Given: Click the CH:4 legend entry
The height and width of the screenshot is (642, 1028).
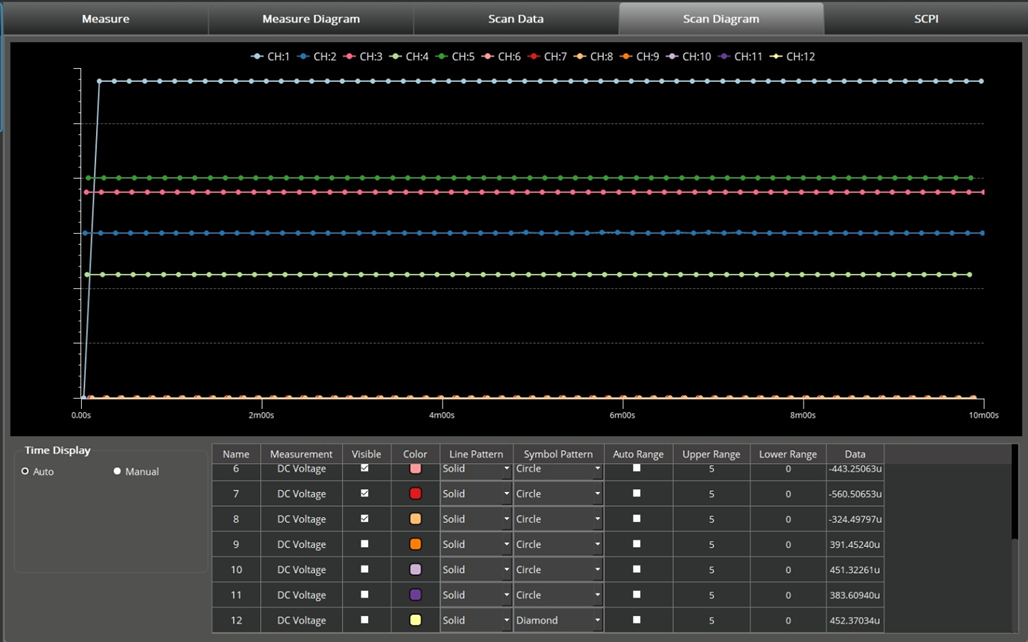Looking at the screenshot, I should pyautogui.click(x=409, y=56).
